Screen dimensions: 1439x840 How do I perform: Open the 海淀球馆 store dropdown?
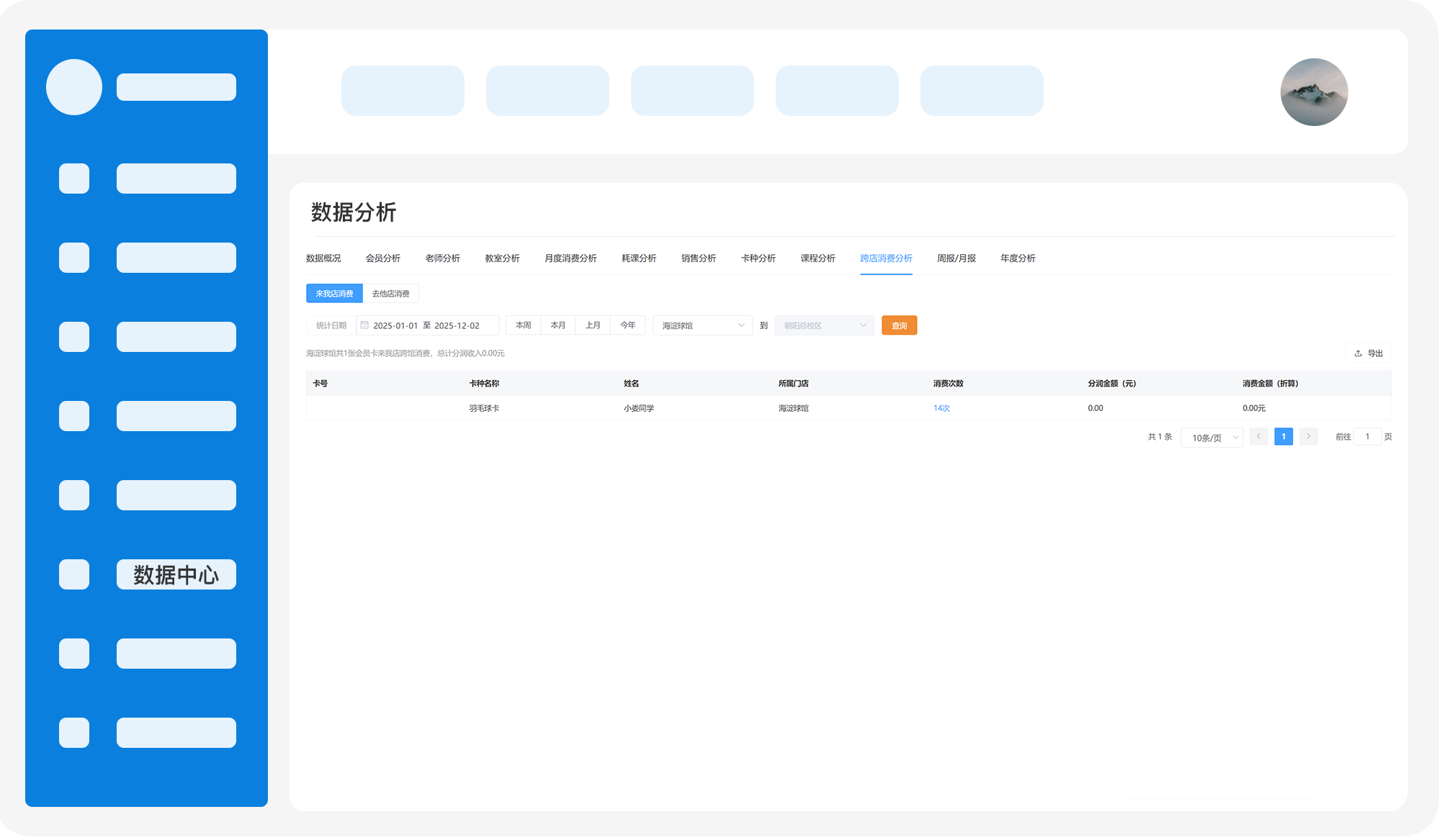click(x=702, y=326)
